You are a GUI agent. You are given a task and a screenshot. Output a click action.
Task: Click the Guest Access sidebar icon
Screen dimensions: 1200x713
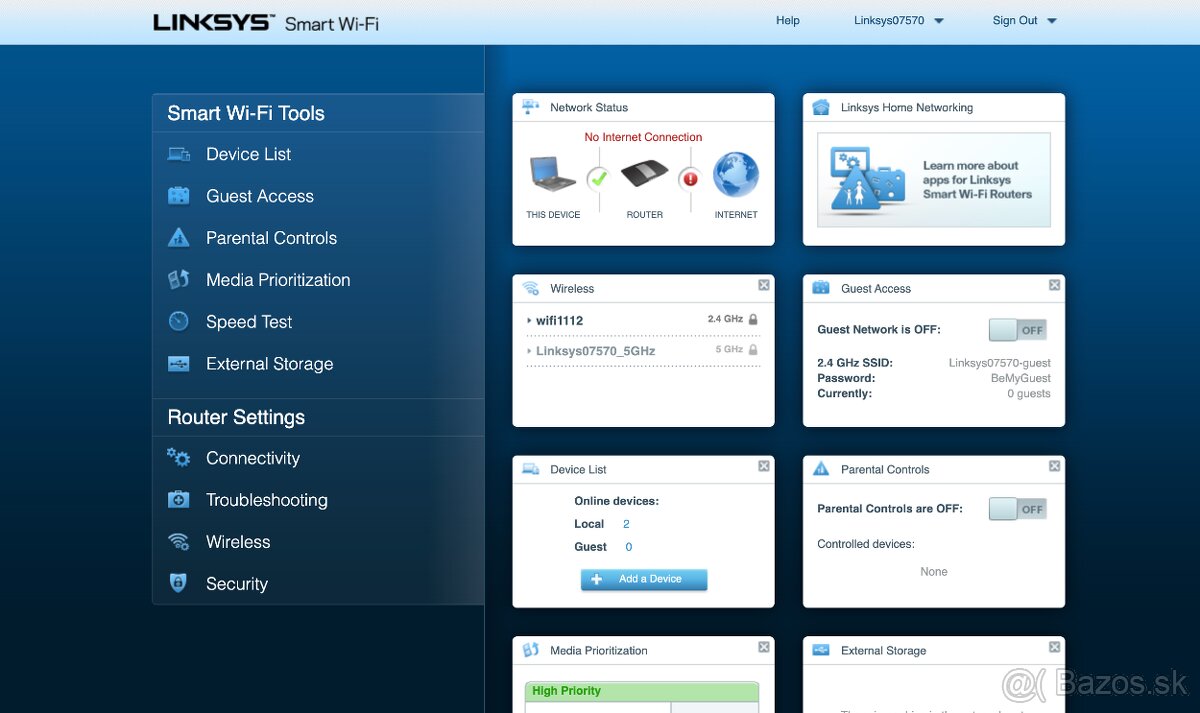coord(179,196)
